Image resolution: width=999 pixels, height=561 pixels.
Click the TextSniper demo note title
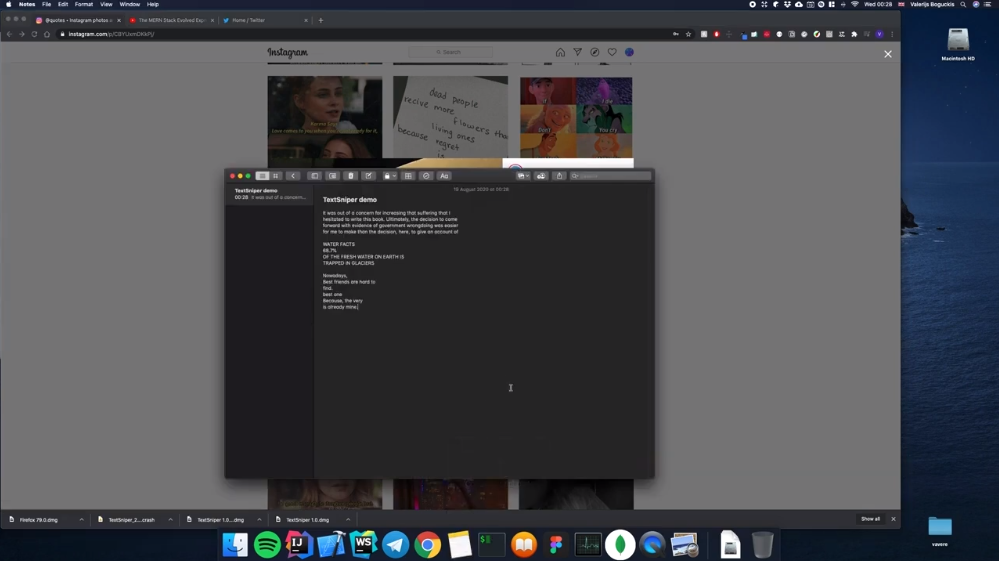coord(350,200)
